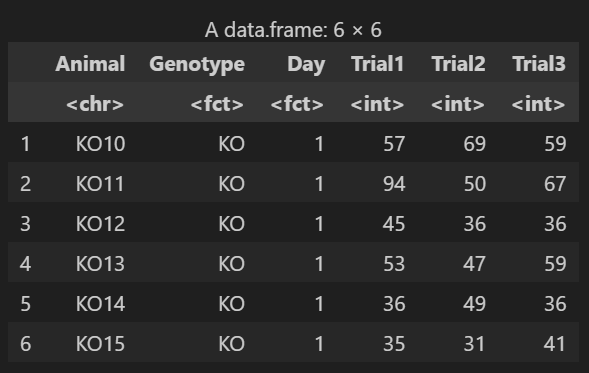Click the data.frame title caption
This screenshot has height=373, width=589.
(293, 30)
